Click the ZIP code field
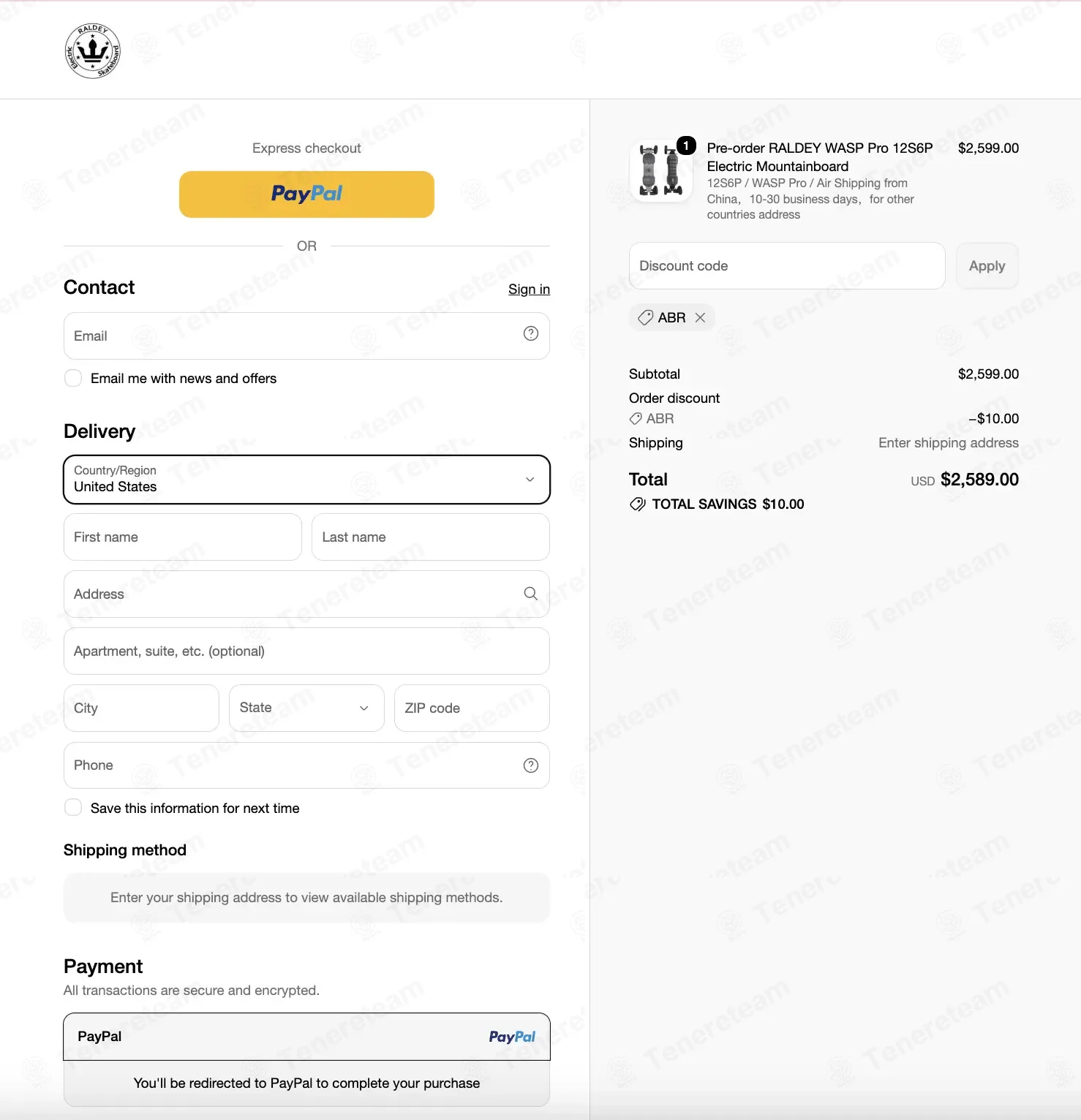 [472, 708]
